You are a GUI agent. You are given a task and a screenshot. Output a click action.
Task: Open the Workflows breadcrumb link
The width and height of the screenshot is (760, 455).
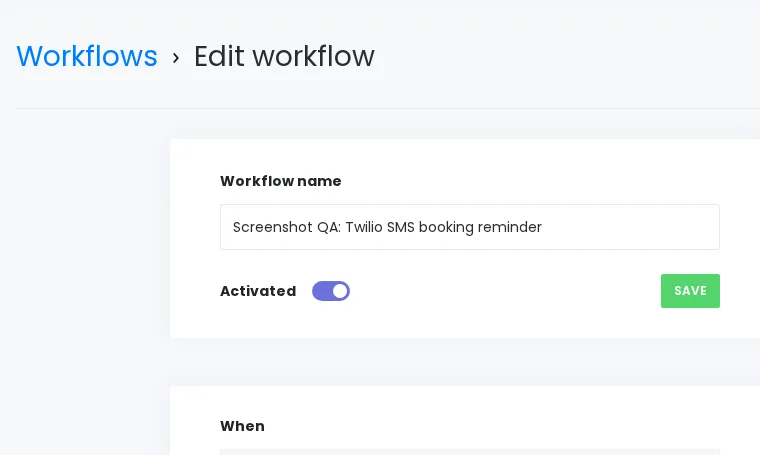pyautogui.click(x=87, y=56)
